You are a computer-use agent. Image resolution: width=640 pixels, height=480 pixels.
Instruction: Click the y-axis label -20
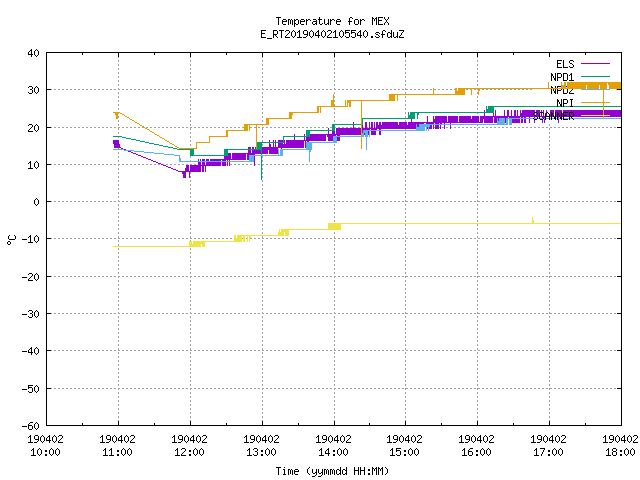click(31, 277)
